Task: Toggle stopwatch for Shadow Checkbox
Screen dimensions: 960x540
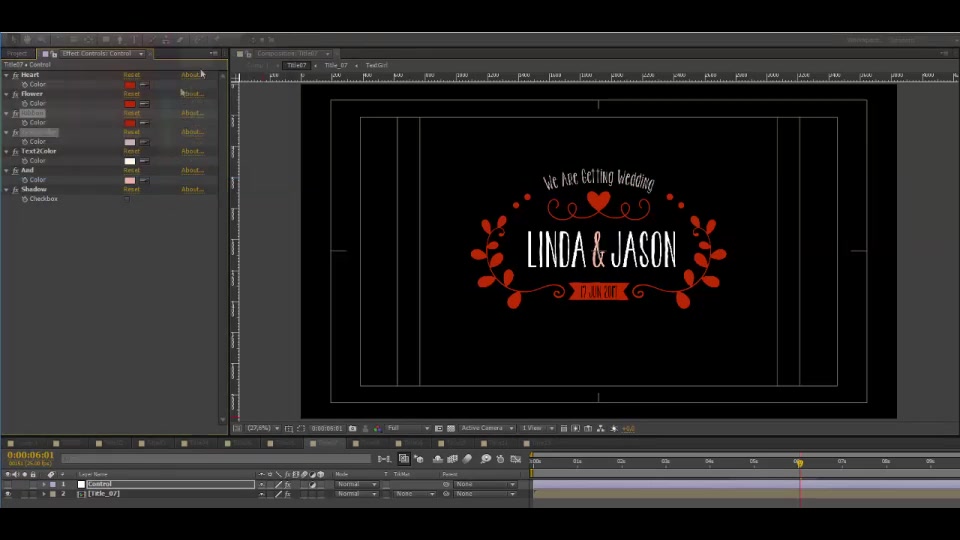Action: 24,199
